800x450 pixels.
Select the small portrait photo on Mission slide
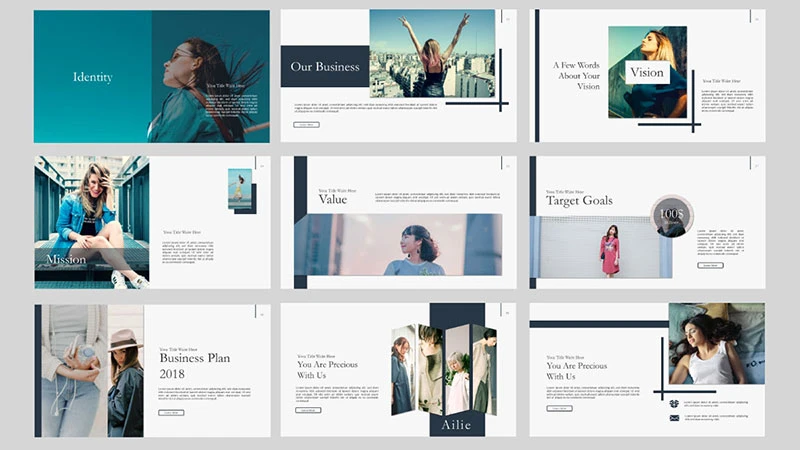coord(239,188)
